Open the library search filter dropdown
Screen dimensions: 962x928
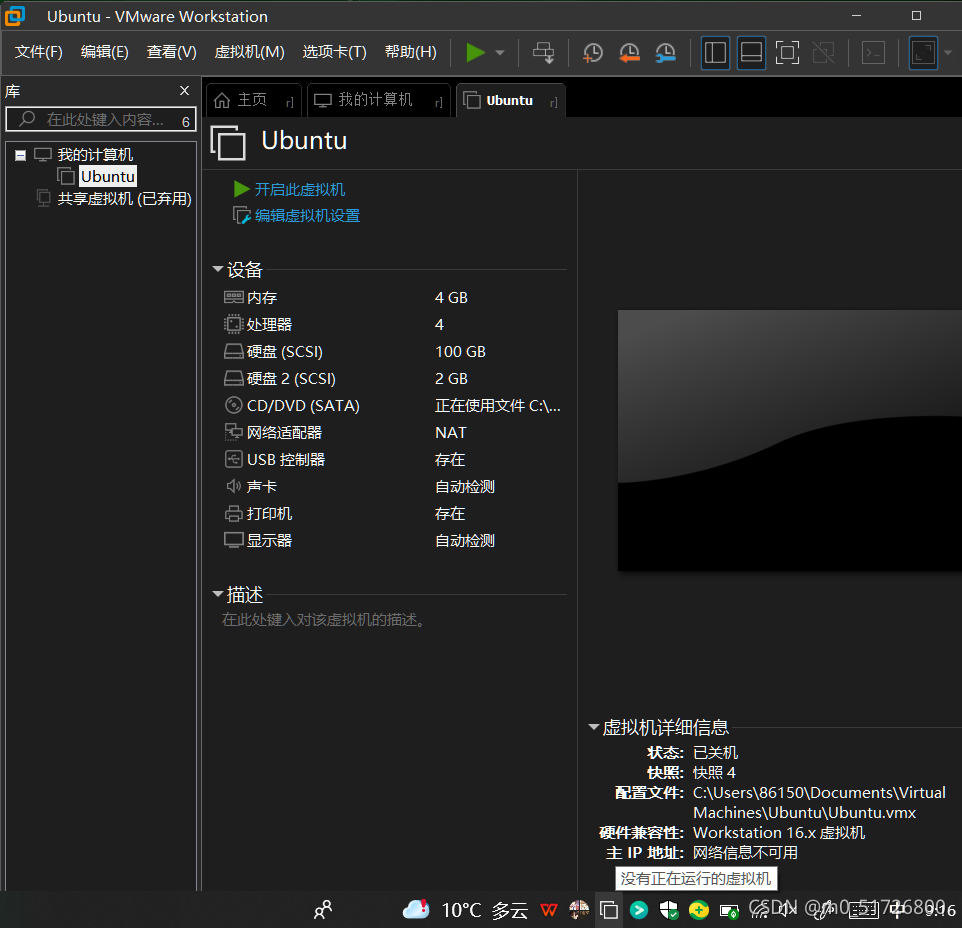pos(186,121)
